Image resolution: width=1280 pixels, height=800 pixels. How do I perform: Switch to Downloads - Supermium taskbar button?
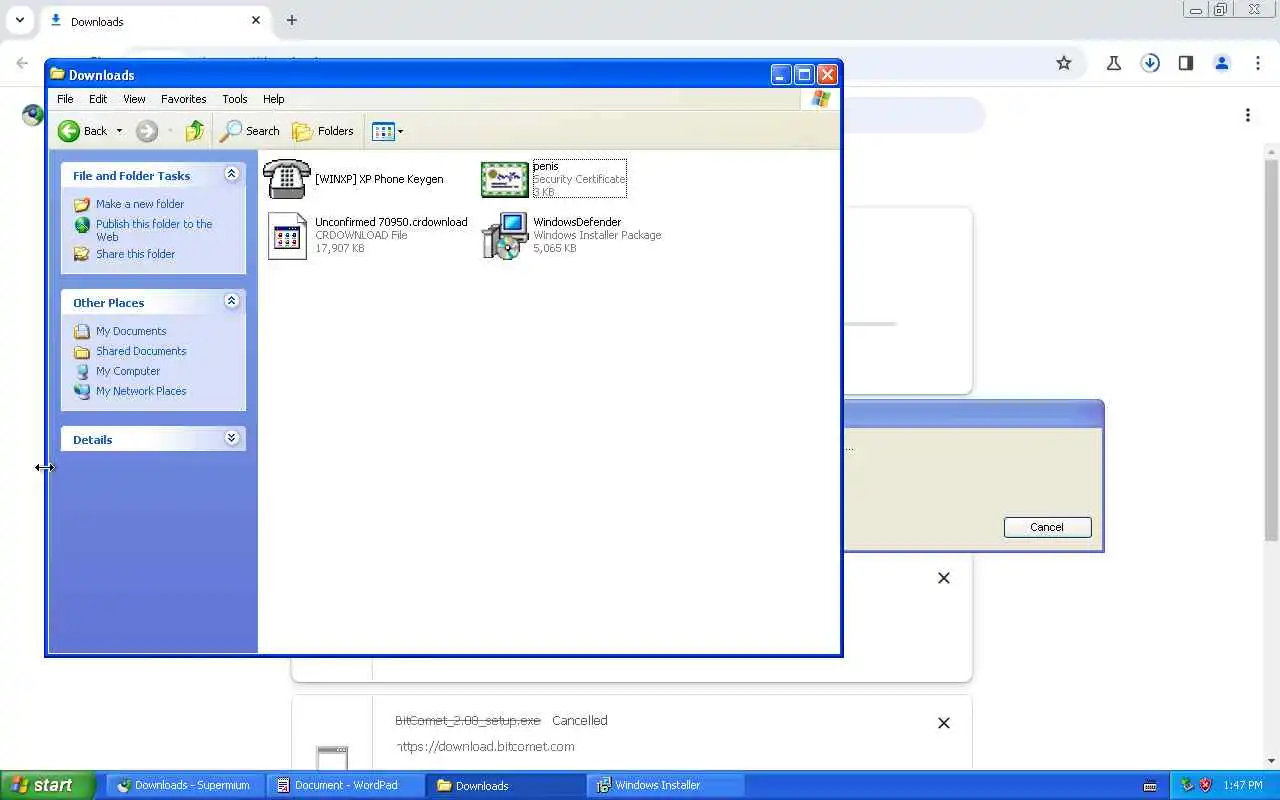[185, 785]
